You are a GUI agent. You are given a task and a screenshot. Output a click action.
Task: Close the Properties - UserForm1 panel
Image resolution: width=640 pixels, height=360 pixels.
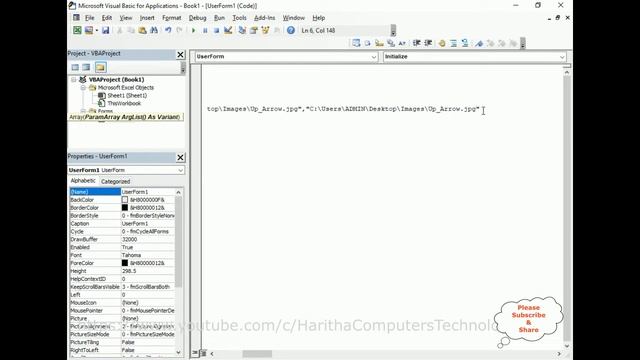pyautogui.click(x=180, y=157)
